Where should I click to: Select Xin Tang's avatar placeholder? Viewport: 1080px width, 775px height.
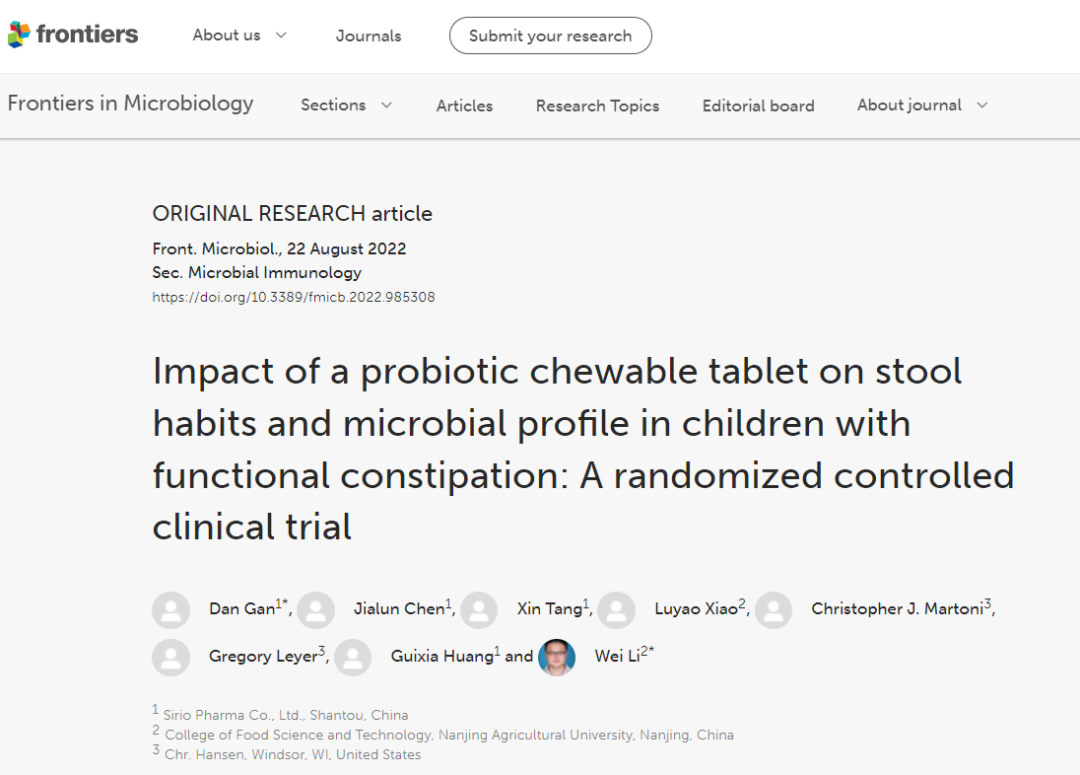click(479, 610)
